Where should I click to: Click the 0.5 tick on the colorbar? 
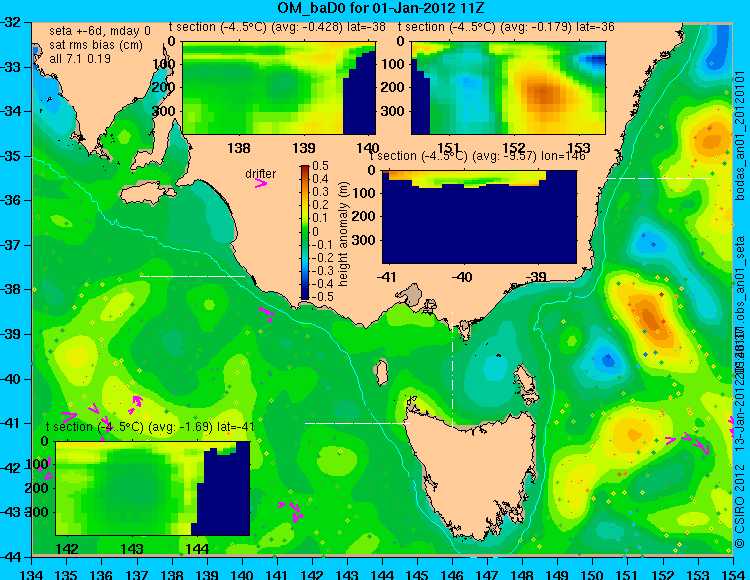coord(320,166)
